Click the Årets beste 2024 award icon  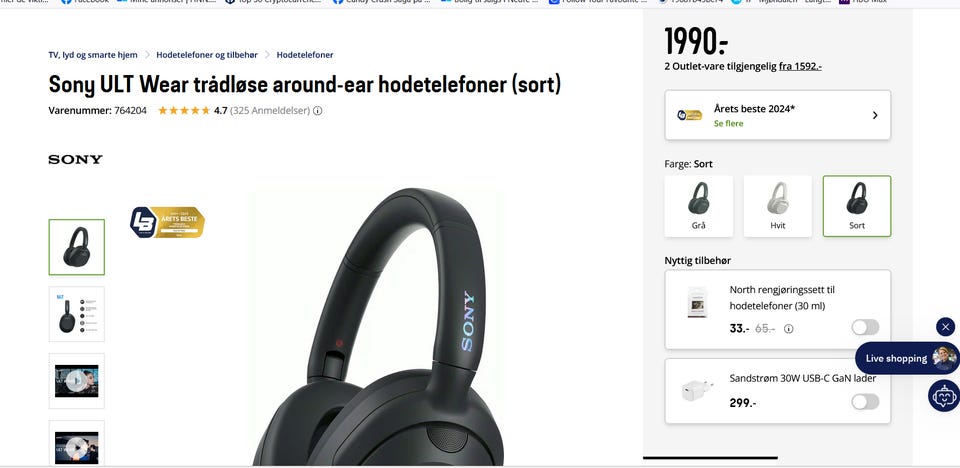689,115
